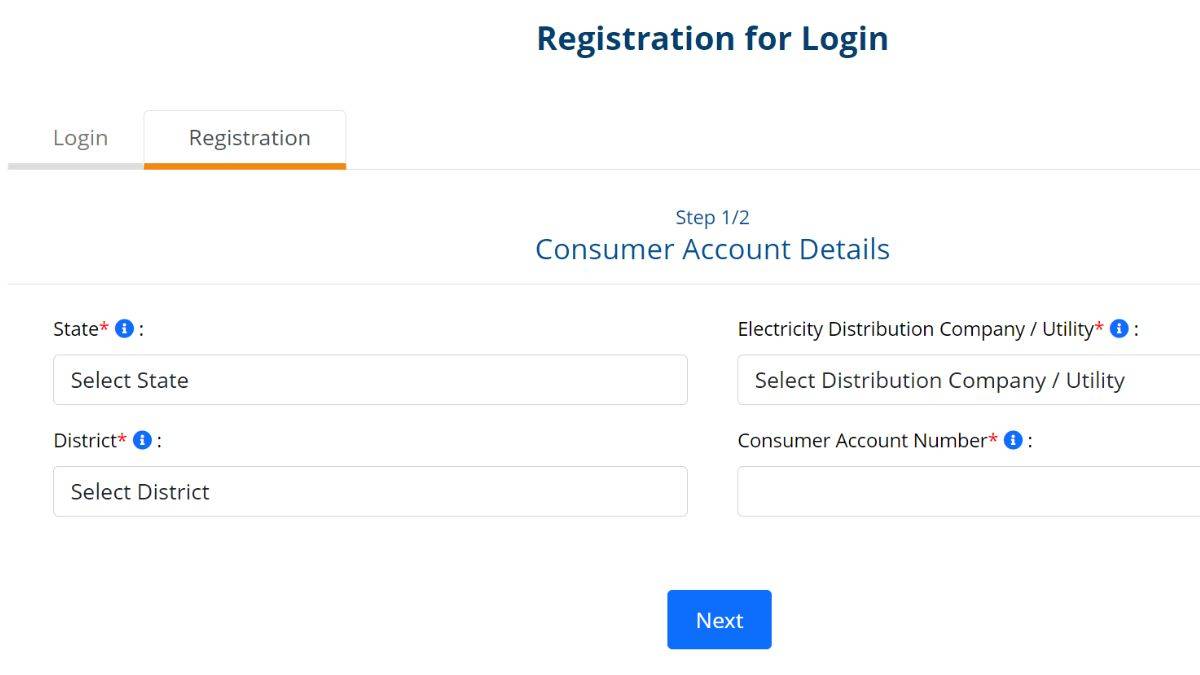Image resolution: width=1200 pixels, height=675 pixels.
Task: Click the red asterisk beside Consumer Account Number
Action: [x=995, y=436]
